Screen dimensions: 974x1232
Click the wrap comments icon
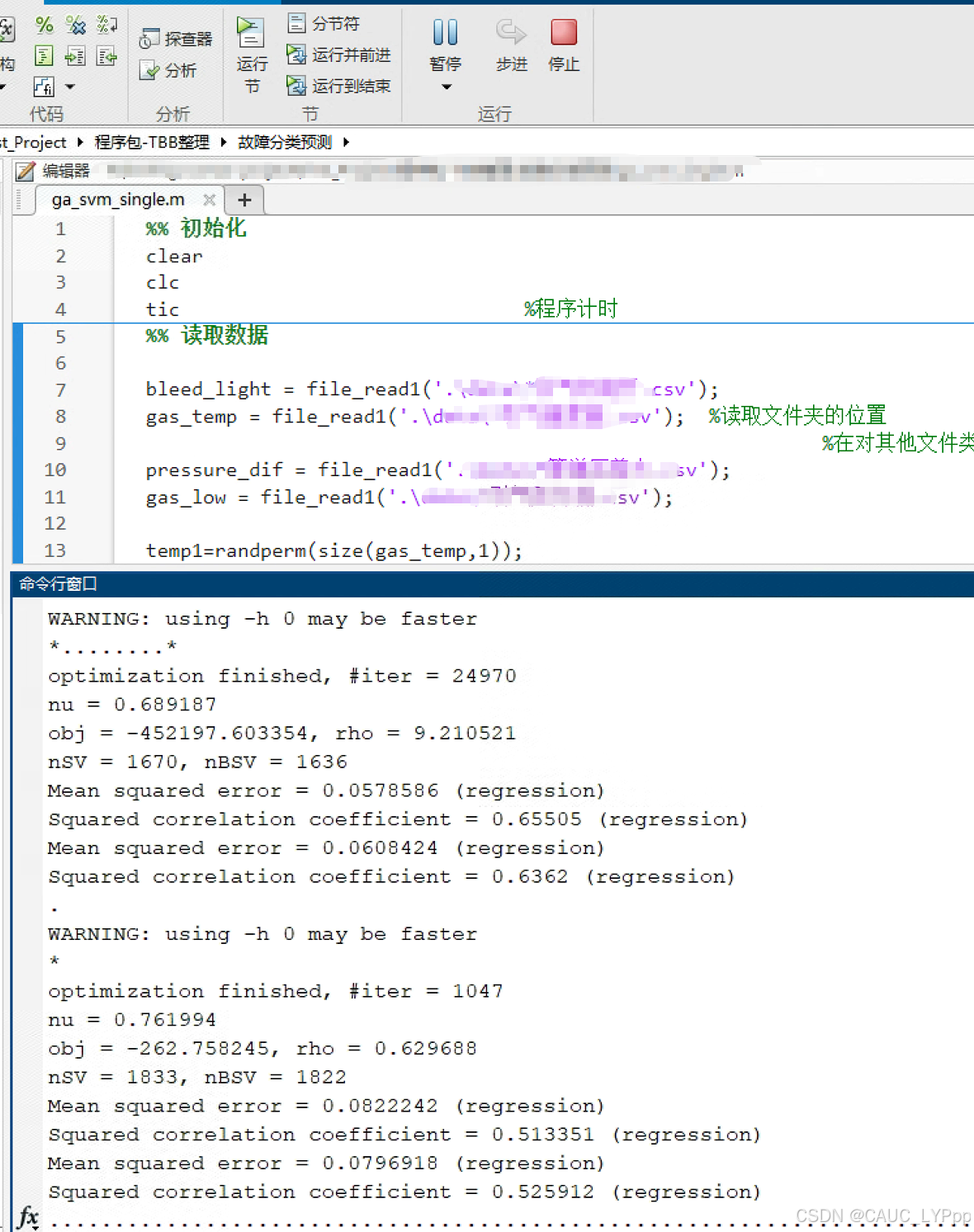click(x=107, y=25)
